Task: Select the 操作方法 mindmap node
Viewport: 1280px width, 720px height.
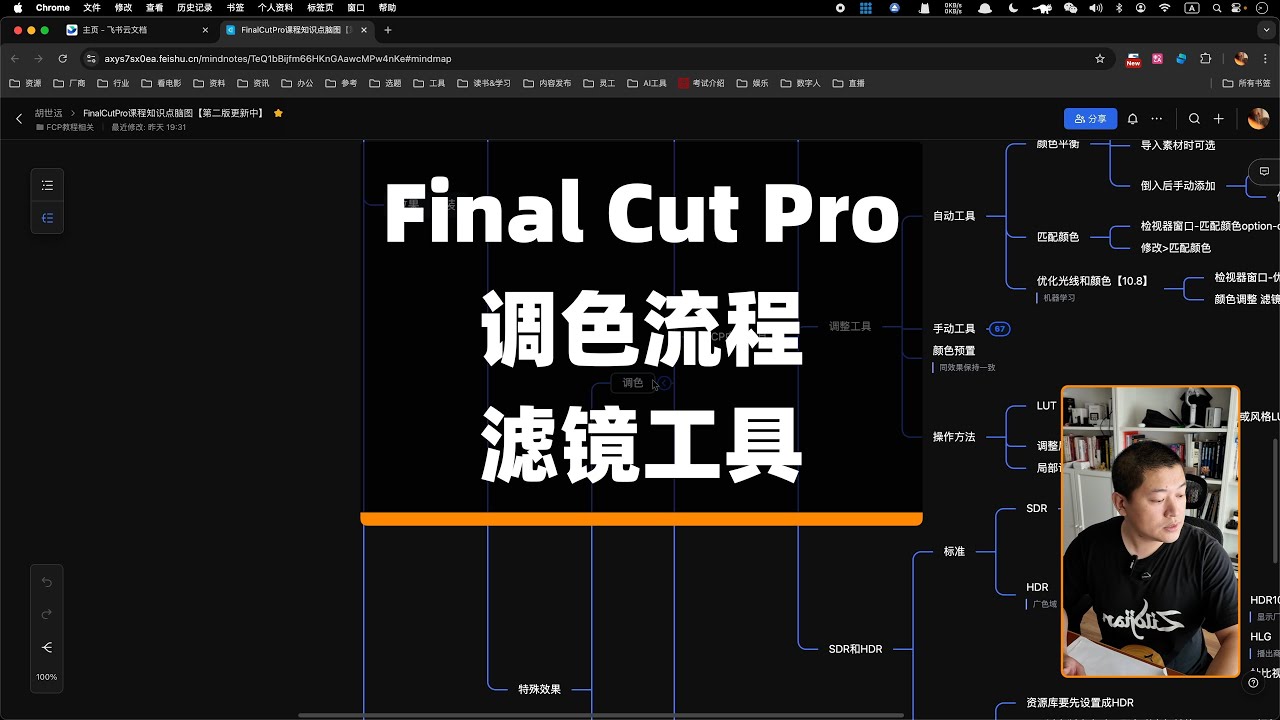Action: point(954,437)
